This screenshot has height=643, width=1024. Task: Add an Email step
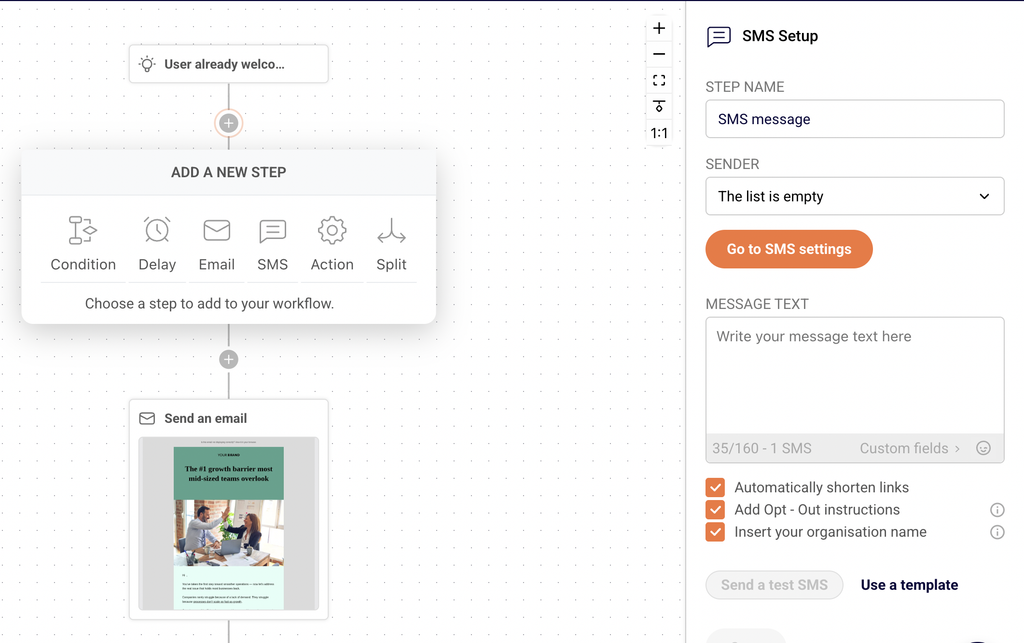pyautogui.click(x=216, y=244)
